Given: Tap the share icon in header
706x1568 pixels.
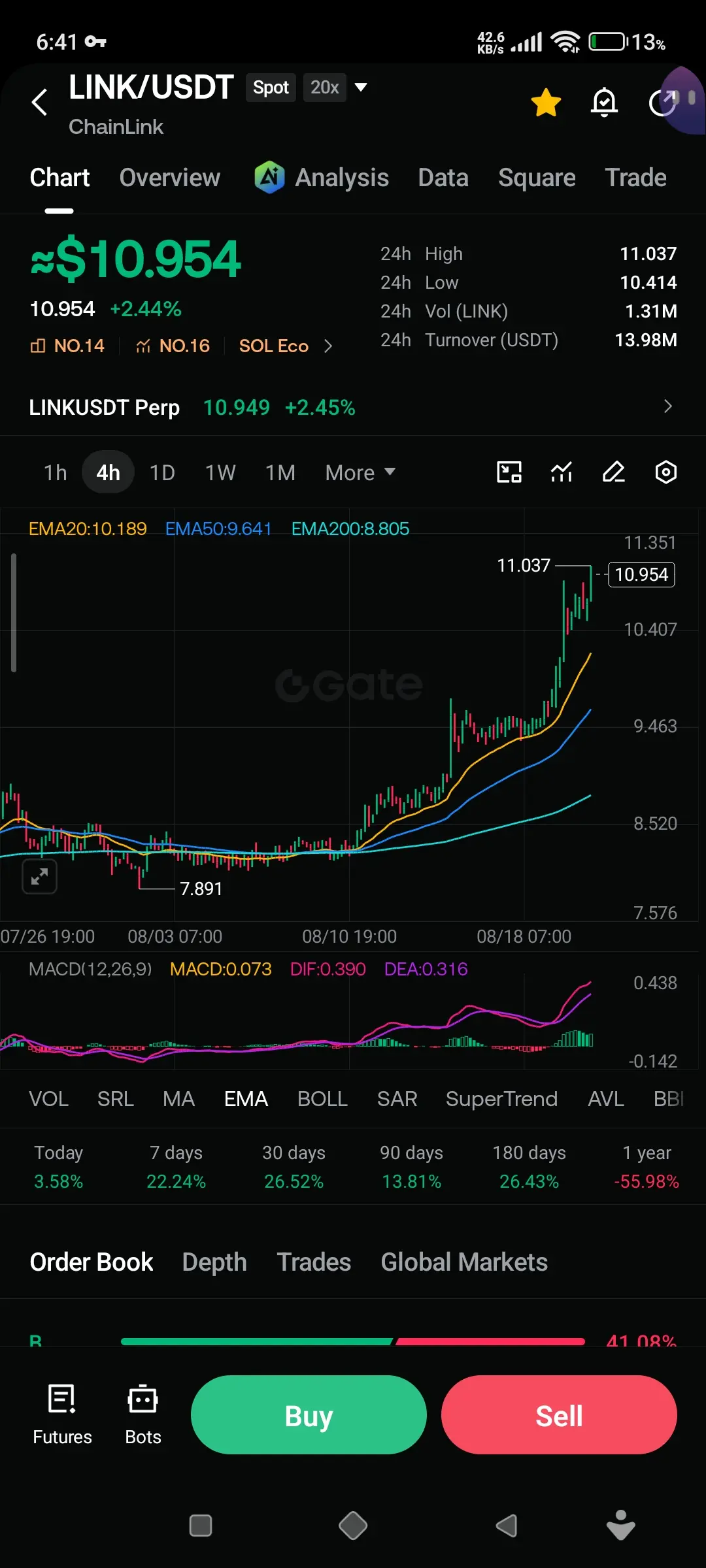Looking at the screenshot, I should click(x=662, y=103).
